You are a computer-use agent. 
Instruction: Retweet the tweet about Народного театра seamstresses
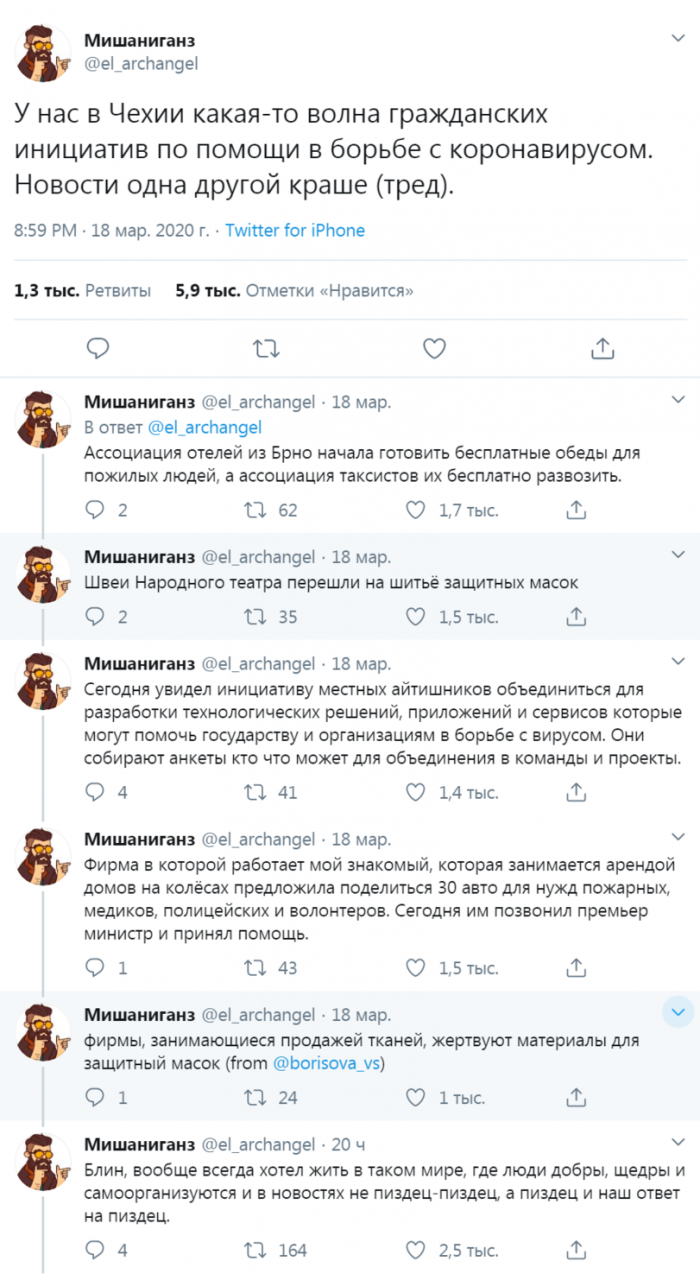(256, 617)
